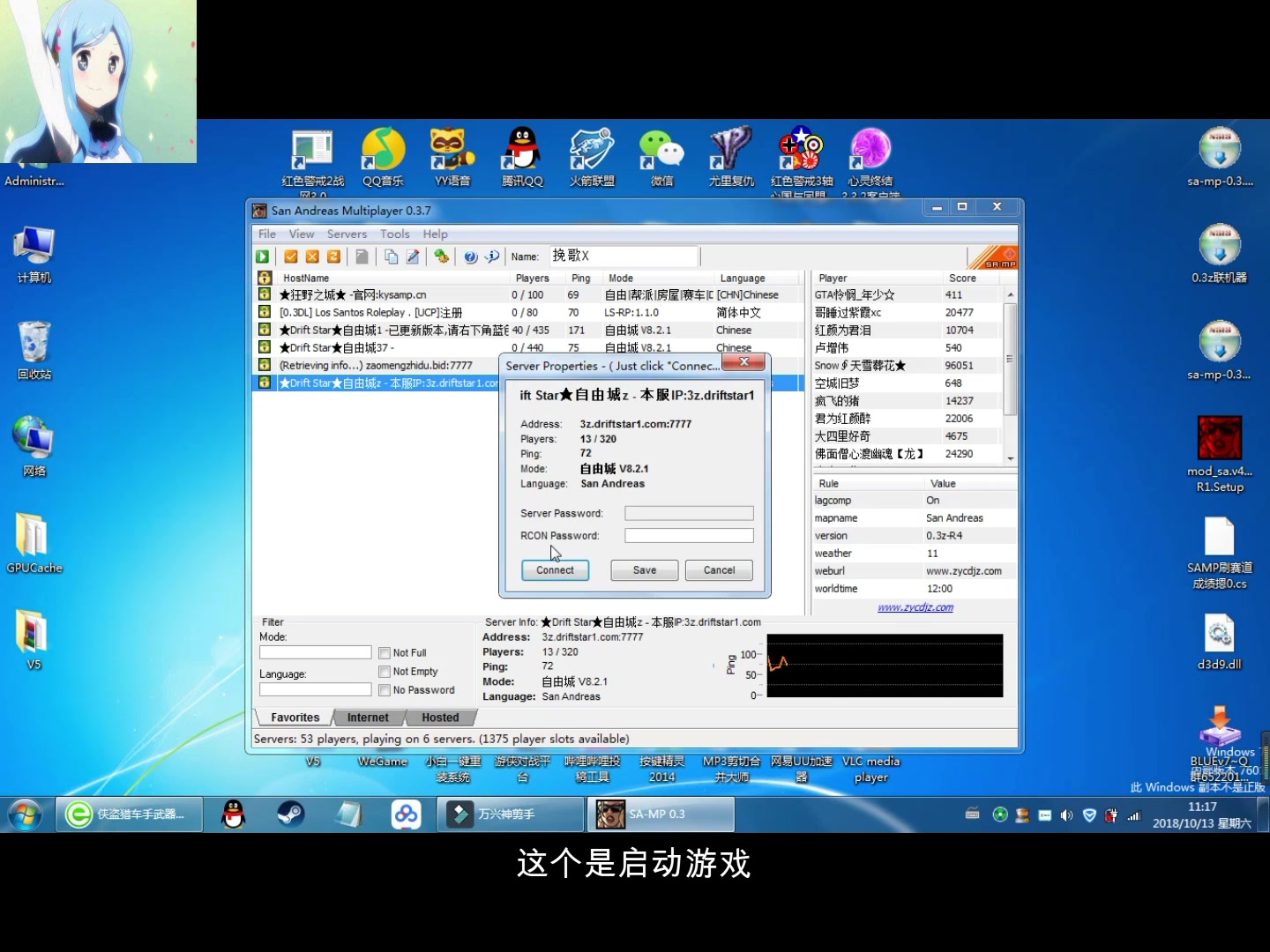Viewport: 1270px width, 952px height.
Task: Open the Mode filter combo box
Action: [x=315, y=652]
